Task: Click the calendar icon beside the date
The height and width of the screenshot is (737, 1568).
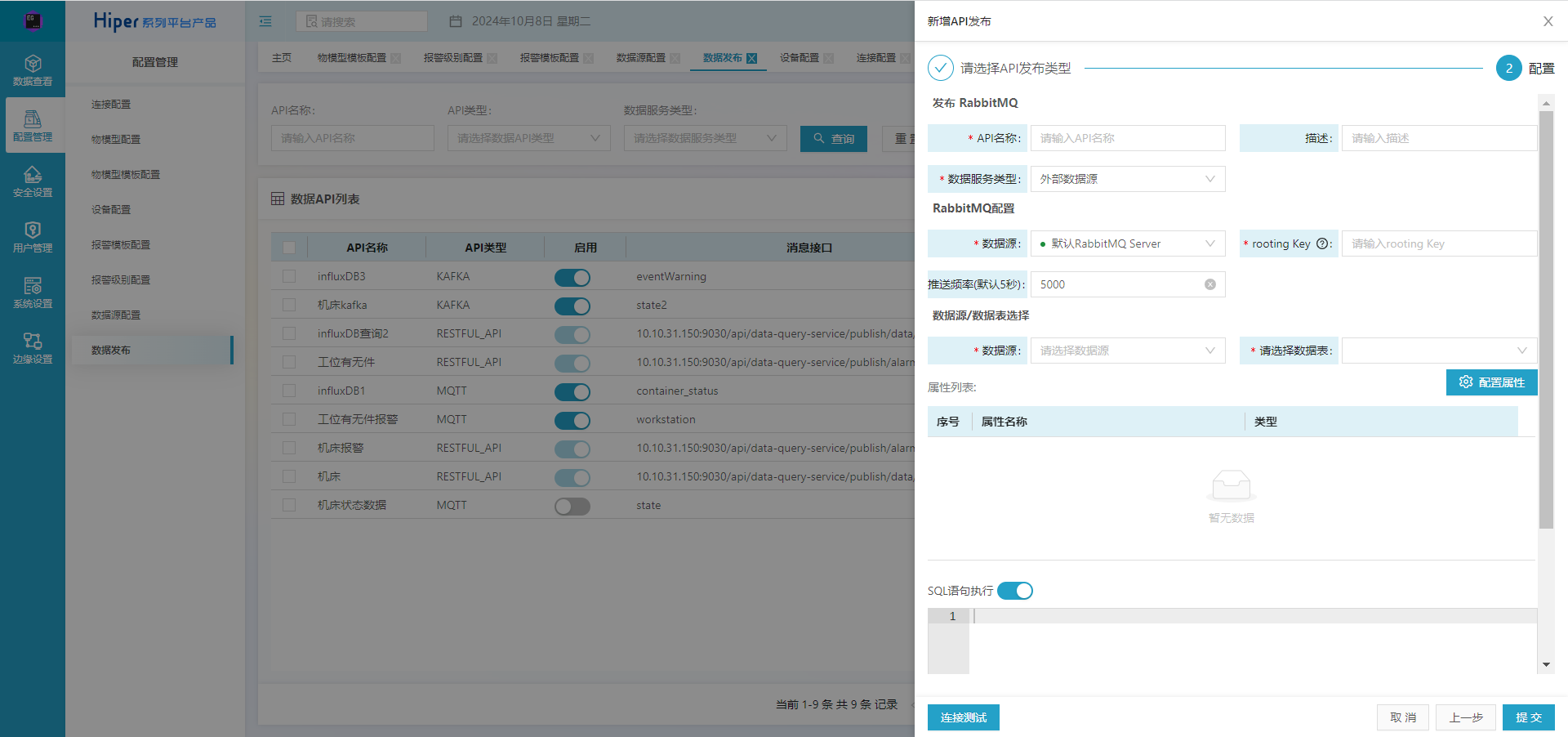Action: 456,21
